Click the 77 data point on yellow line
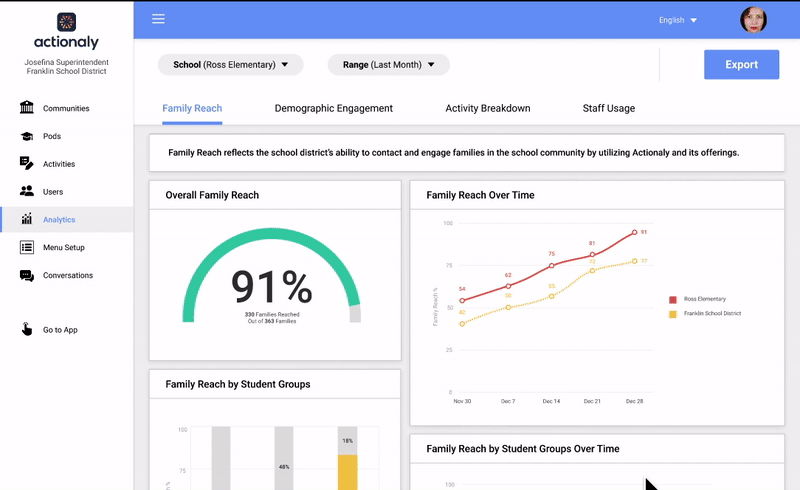The height and width of the screenshot is (490, 800). click(635, 261)
